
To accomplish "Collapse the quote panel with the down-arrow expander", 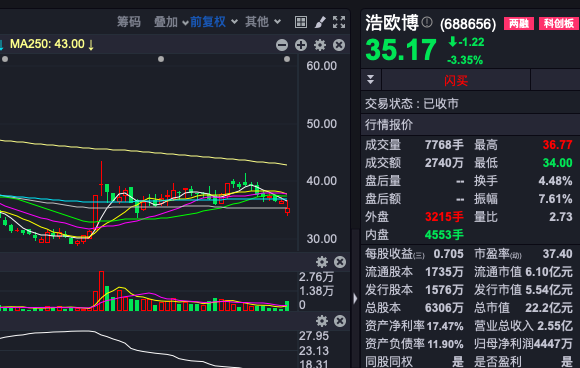I will coord(371,80).
